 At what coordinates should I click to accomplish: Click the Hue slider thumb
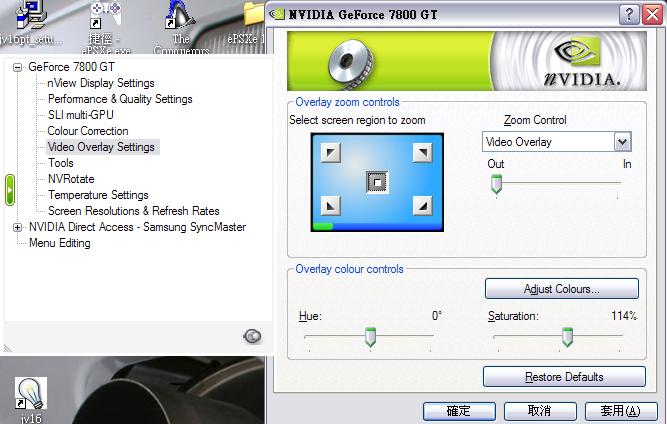point(371,337)
